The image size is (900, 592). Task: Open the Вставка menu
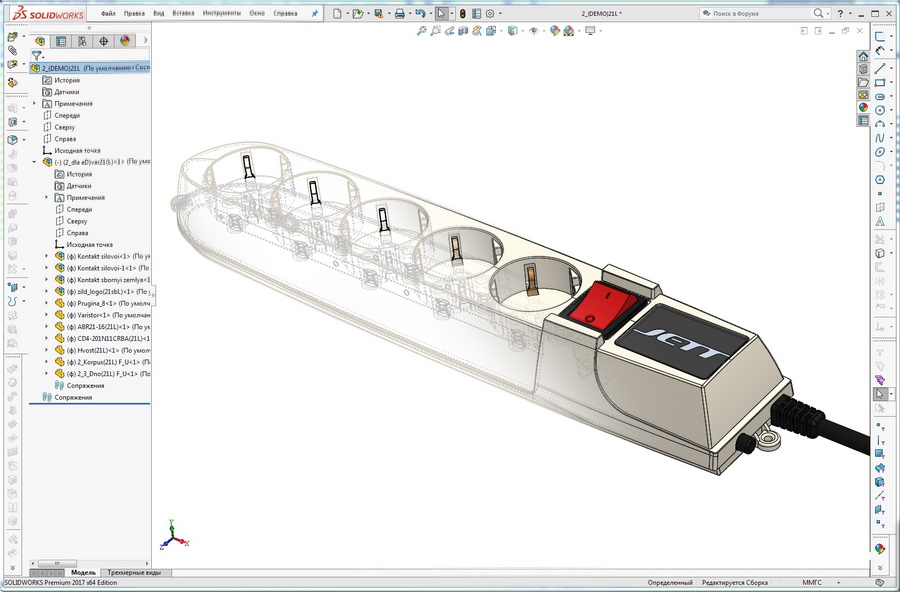[183, 13]
